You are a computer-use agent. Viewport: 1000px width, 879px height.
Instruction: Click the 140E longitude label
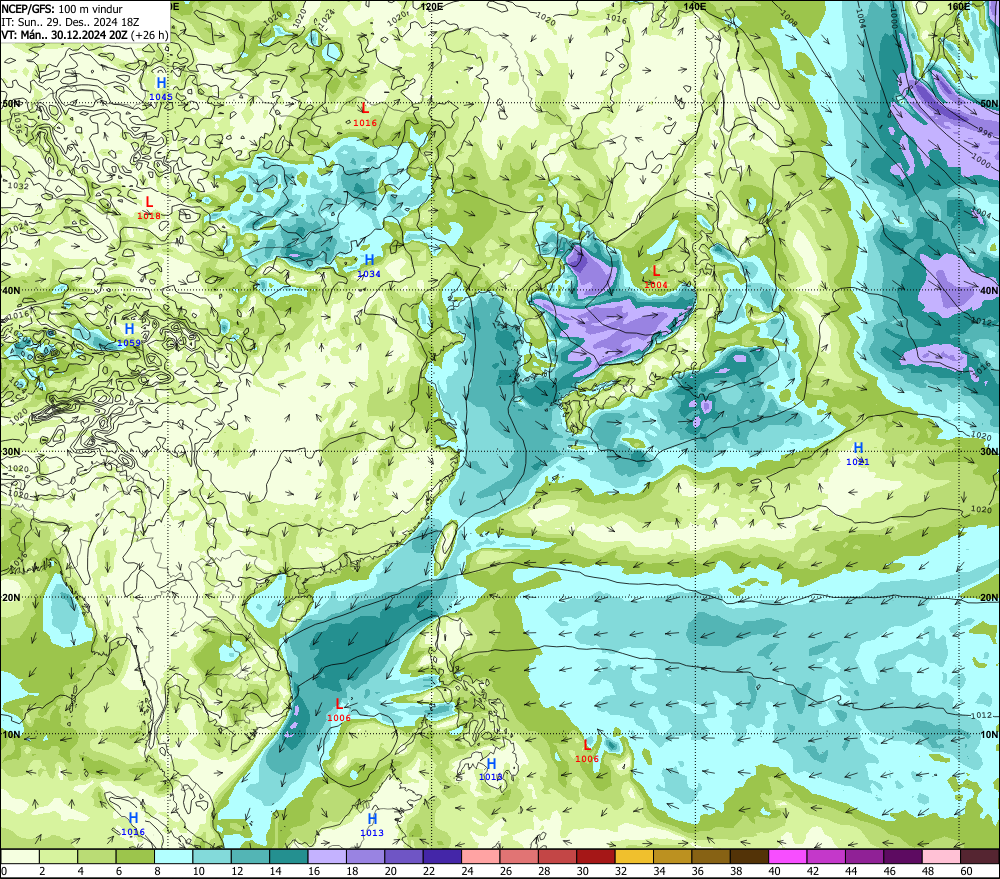(x=695, y=6)
